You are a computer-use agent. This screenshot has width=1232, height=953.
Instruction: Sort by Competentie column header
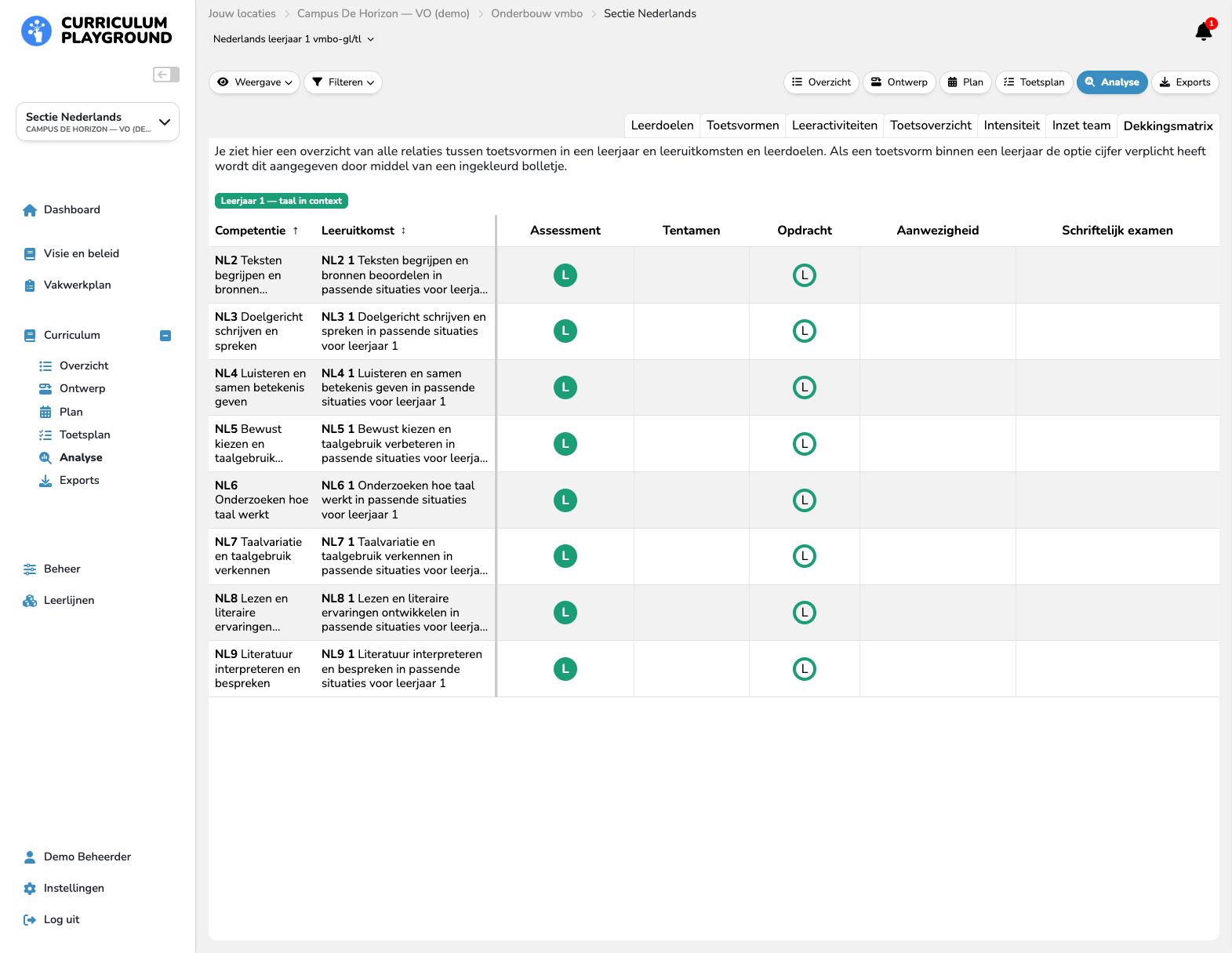click(x=256, y=231)
